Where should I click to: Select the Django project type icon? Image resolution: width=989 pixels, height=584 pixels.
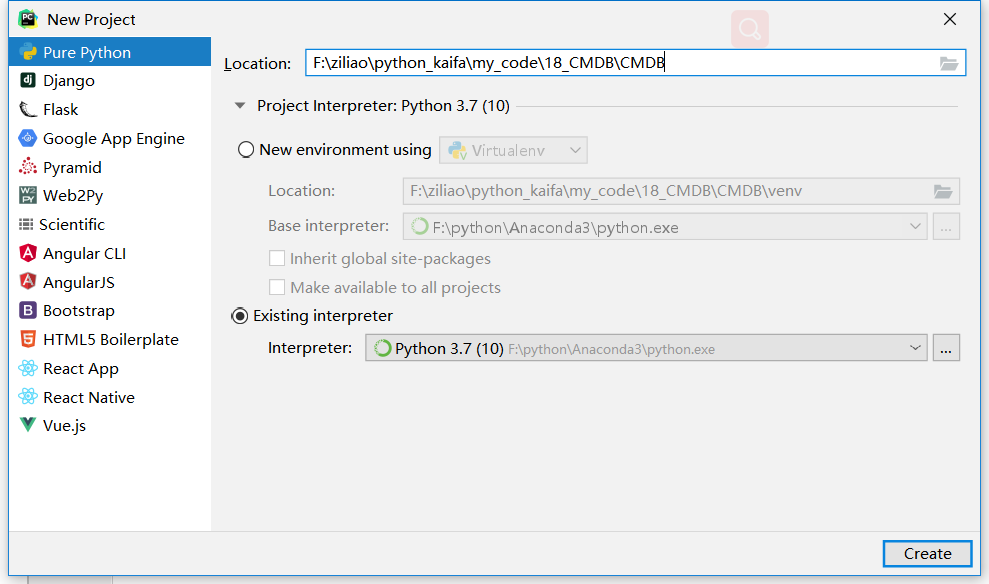tap(28, 80)
